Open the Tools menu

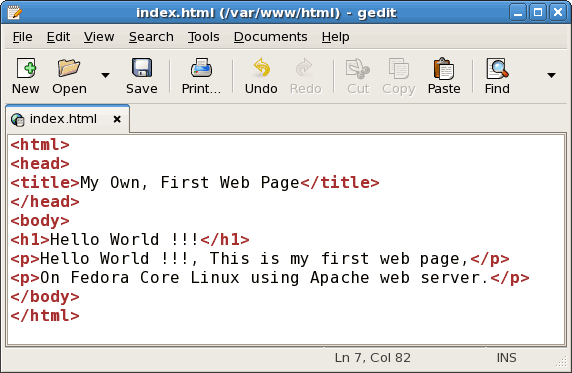(204, 37)
